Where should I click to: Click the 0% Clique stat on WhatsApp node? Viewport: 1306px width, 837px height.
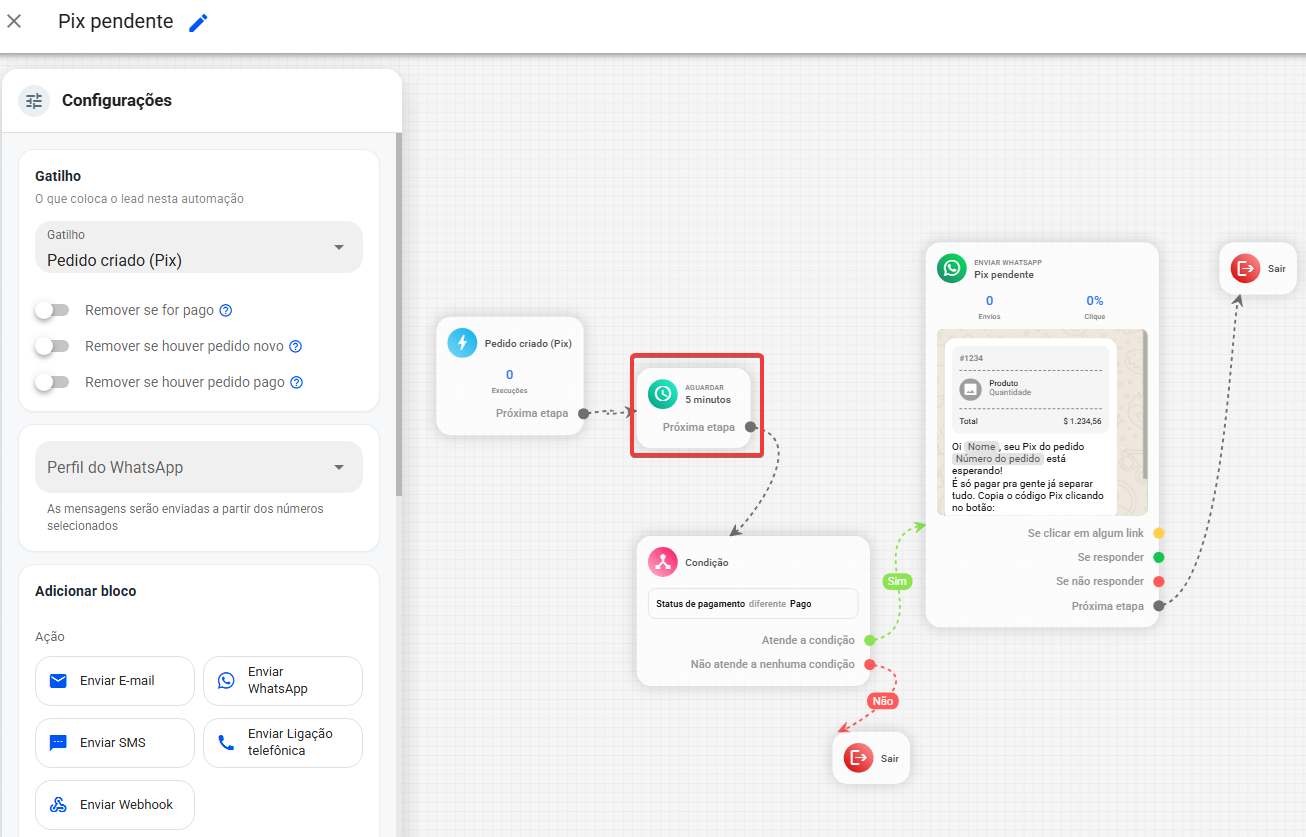pyautogui.click(x=1095, y=307)
